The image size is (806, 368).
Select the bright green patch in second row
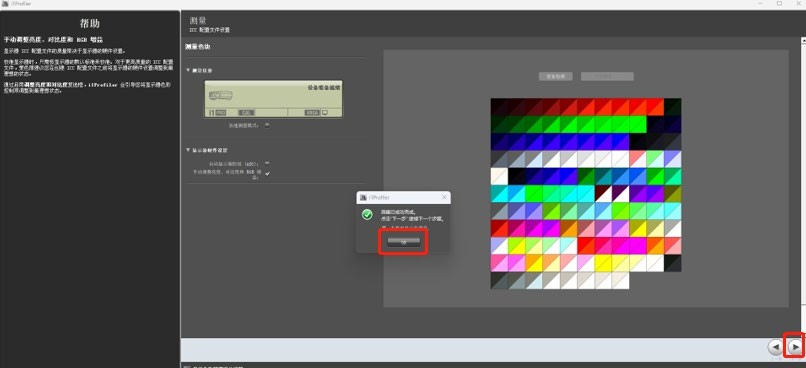pos(637,124)
